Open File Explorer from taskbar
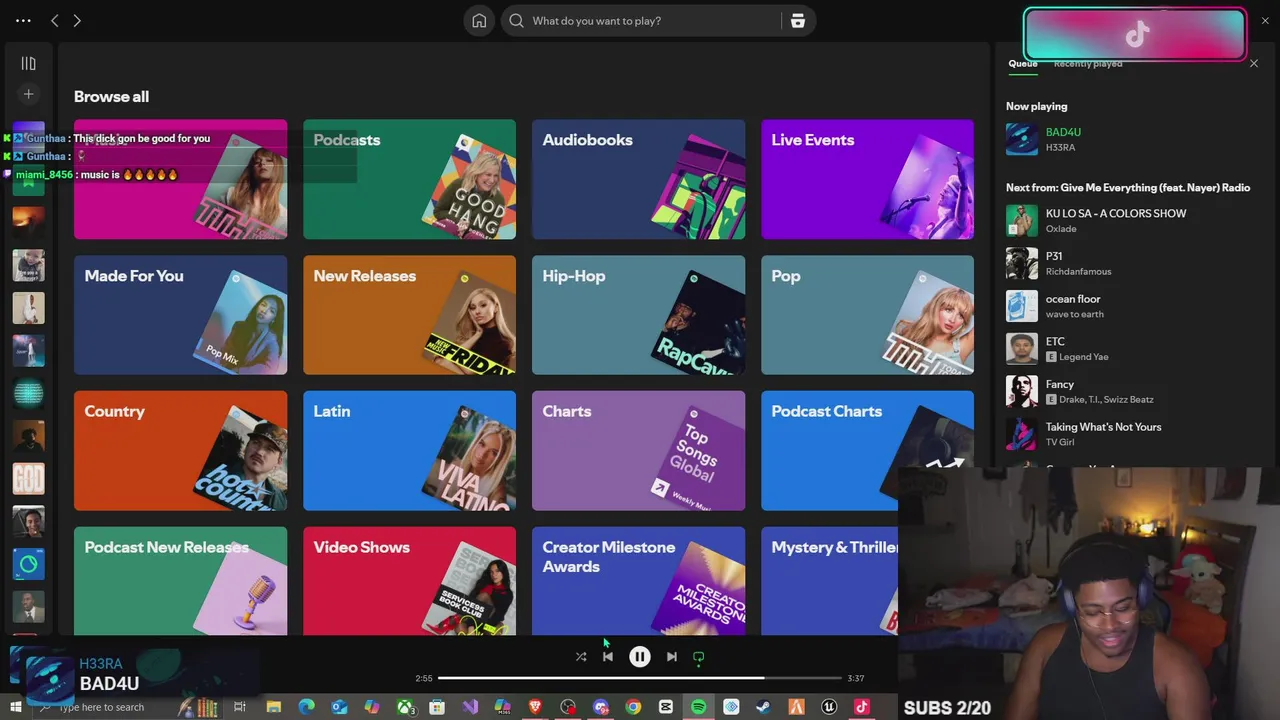 [274, 707]
